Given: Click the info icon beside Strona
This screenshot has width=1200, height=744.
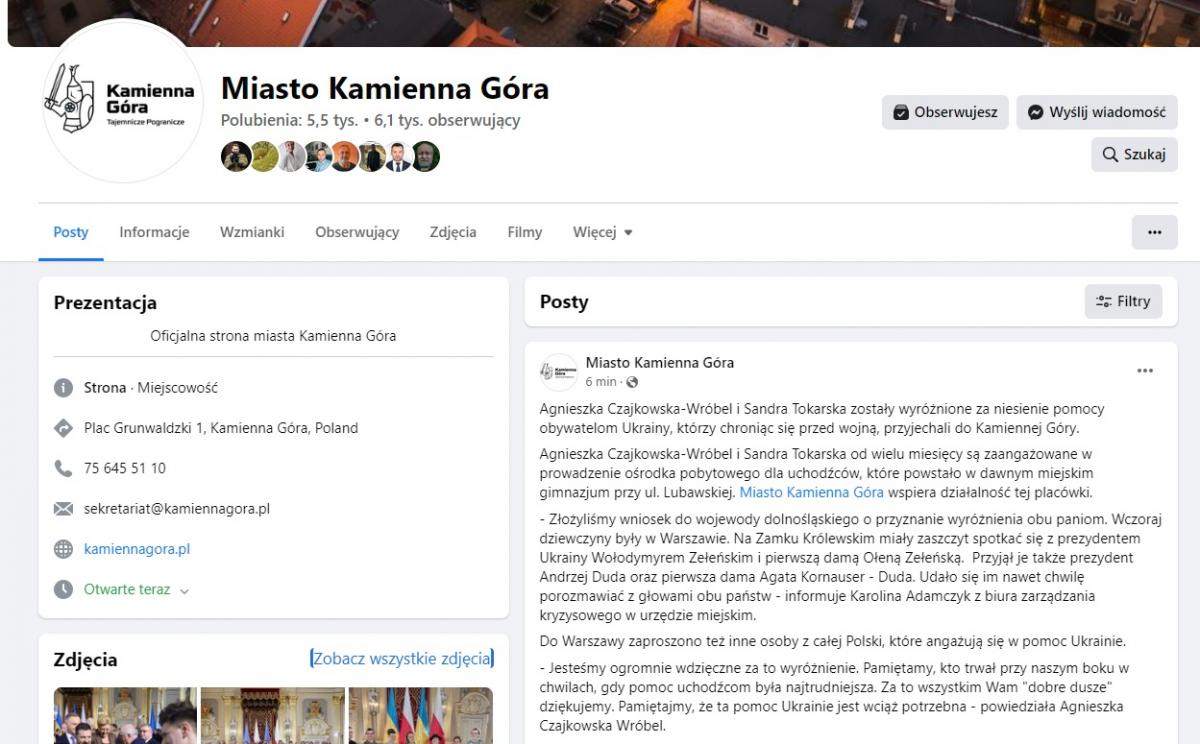Looking at the screenshot, I should [x=64, y=388].
